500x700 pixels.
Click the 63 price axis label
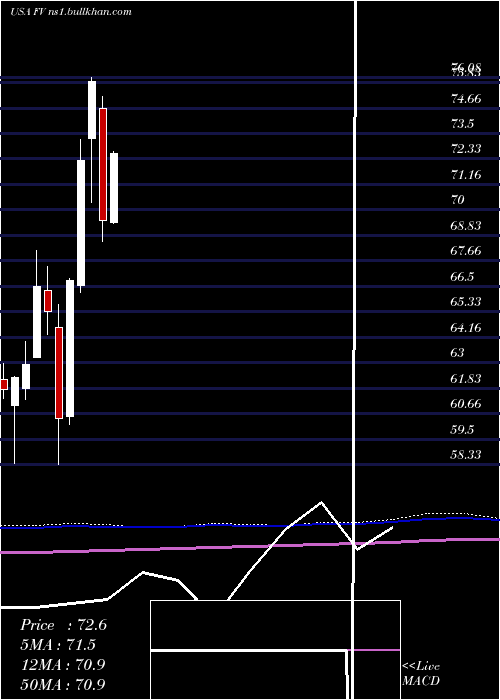458,353
